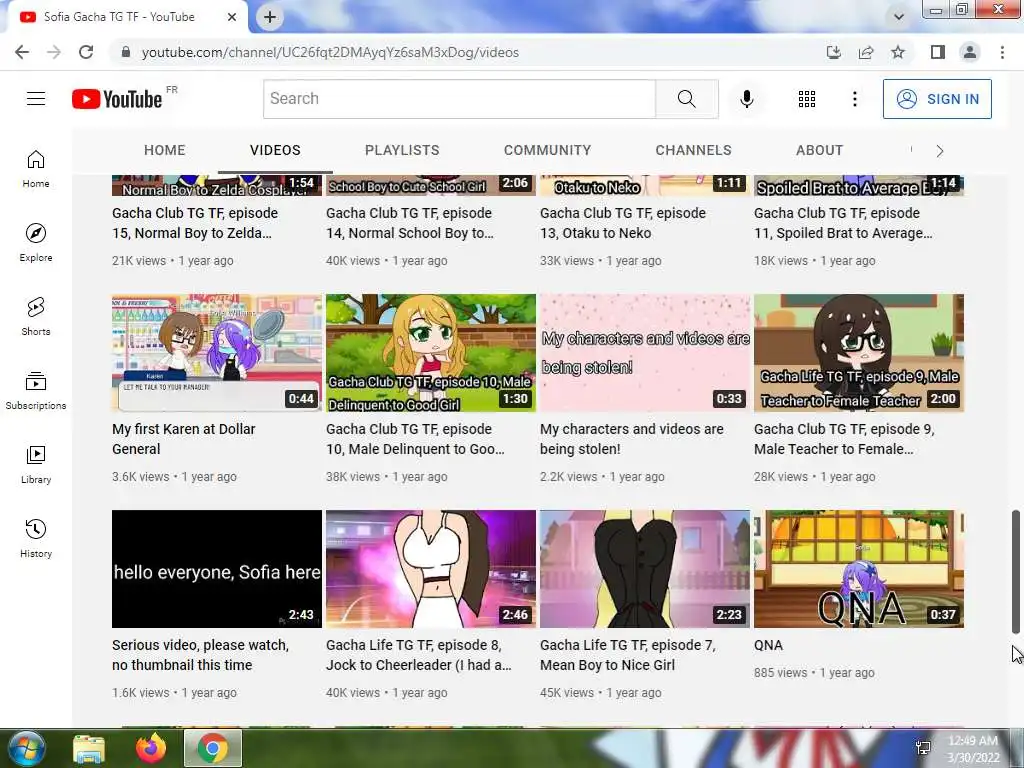Focus the YouTube Search input field

click(459, 99)
